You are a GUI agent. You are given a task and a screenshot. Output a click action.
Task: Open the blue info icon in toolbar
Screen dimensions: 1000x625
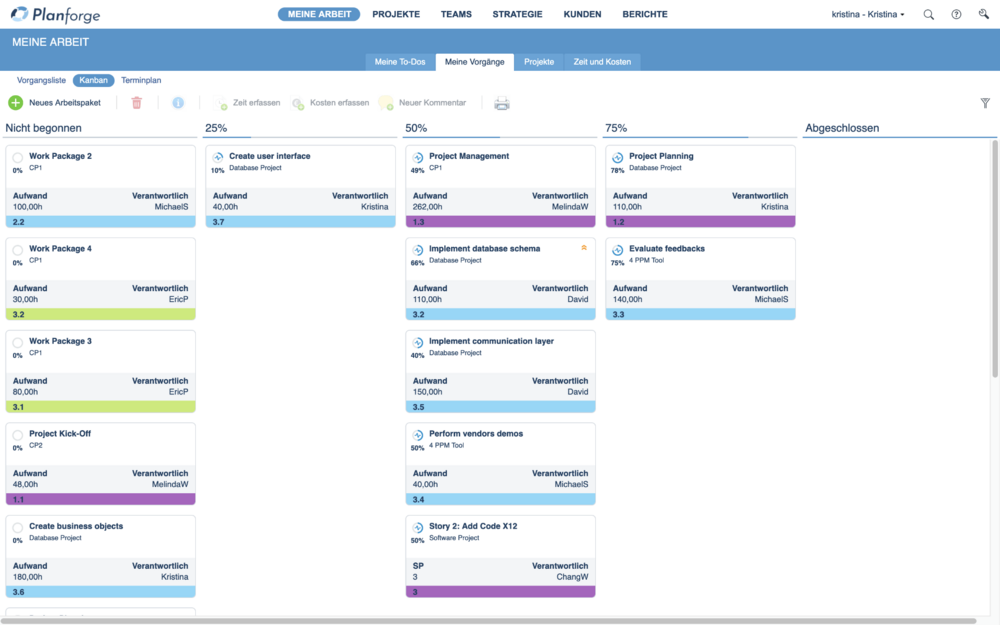tap(178, 103)
